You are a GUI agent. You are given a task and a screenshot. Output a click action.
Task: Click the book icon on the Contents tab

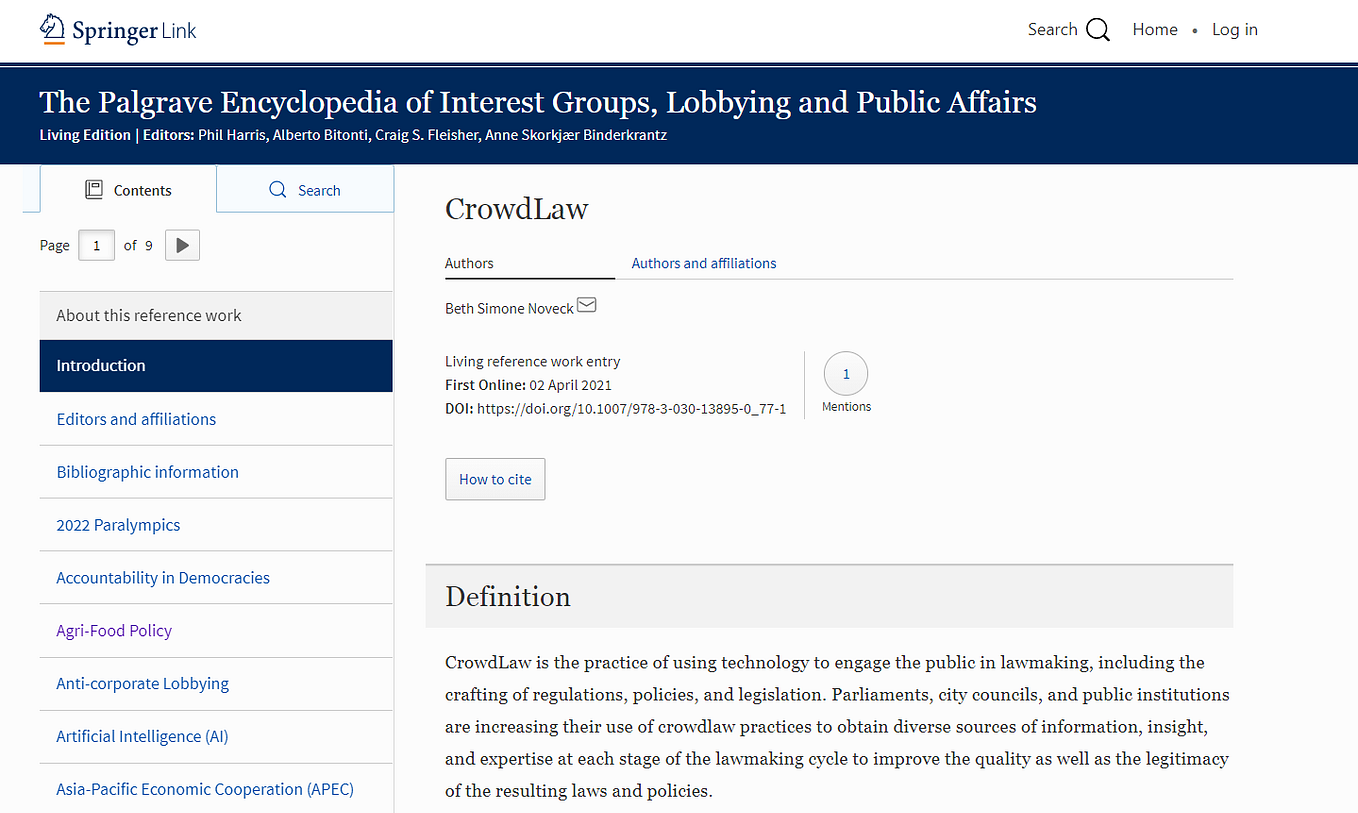94,190
